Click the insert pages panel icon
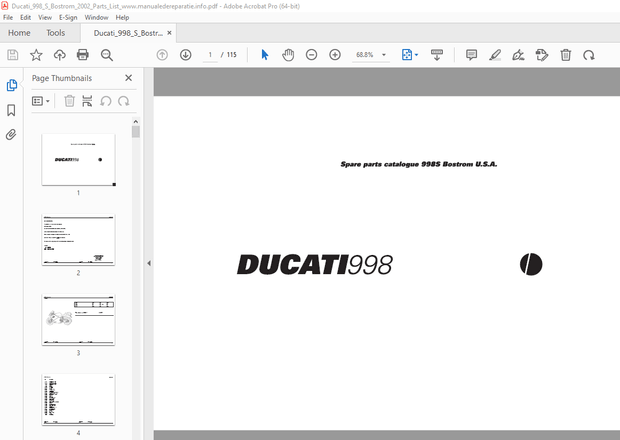 [x=87, y=101]
